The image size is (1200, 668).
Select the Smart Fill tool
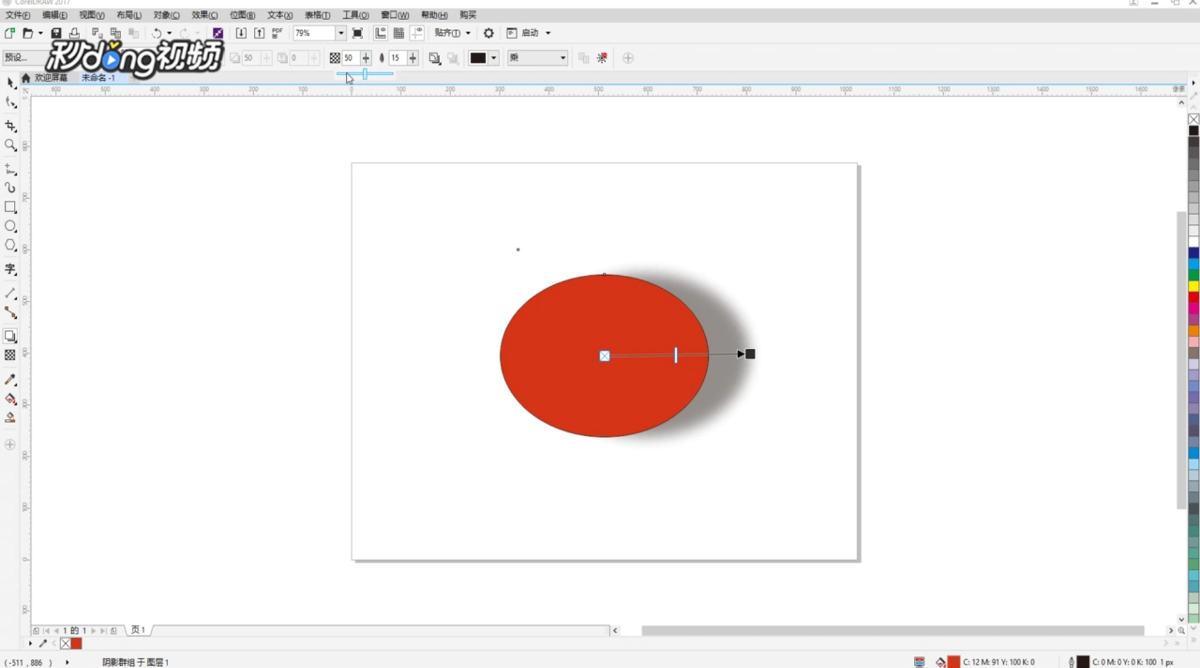pyautogui.click(x=11, y=418)
